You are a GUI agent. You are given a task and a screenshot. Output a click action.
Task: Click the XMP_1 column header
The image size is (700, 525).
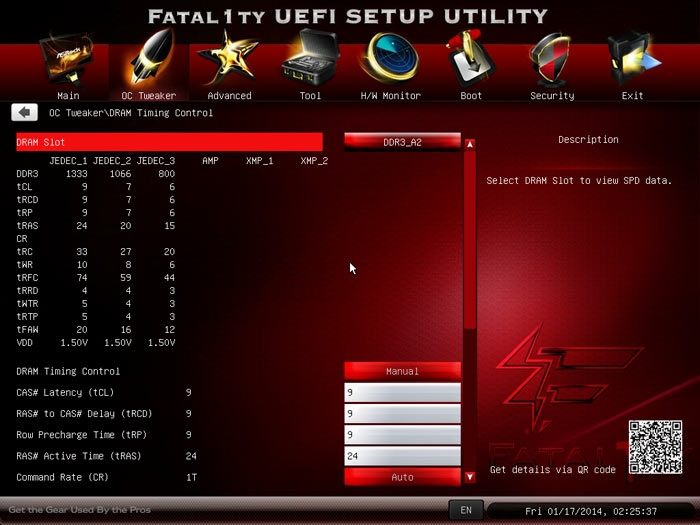[x=259, y=161]
